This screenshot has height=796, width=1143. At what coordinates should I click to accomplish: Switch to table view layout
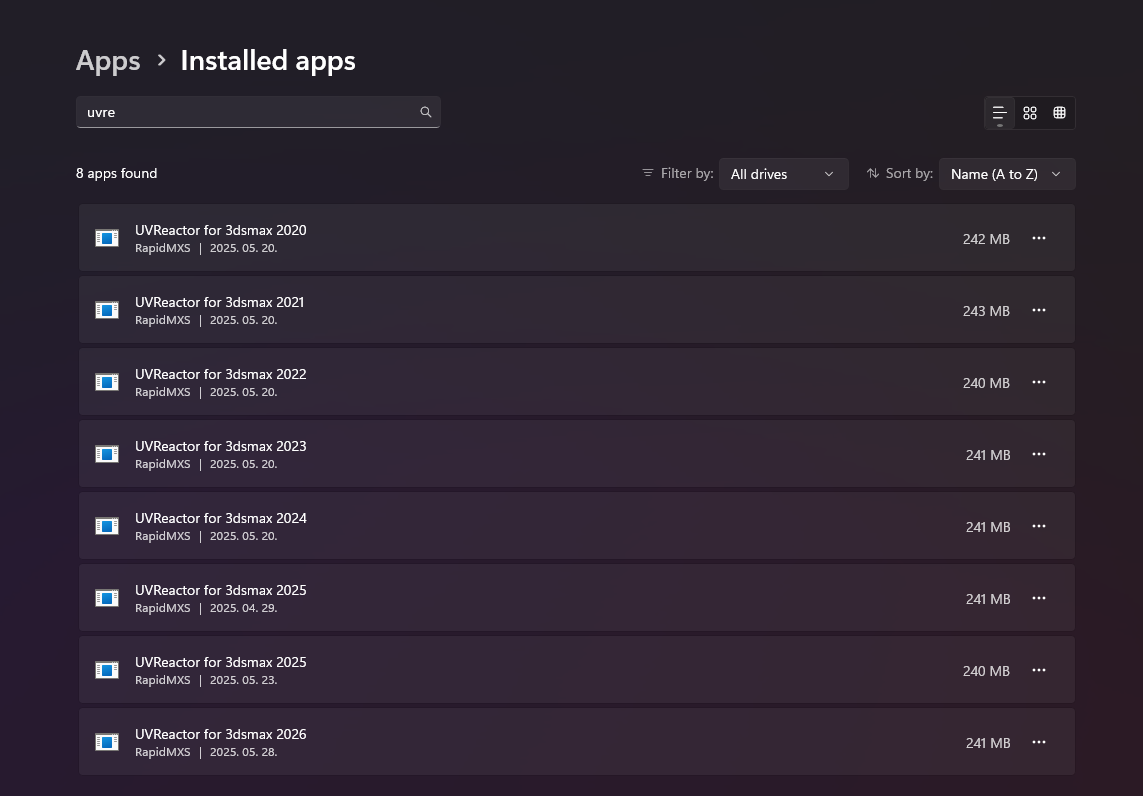pos(1059,113)
